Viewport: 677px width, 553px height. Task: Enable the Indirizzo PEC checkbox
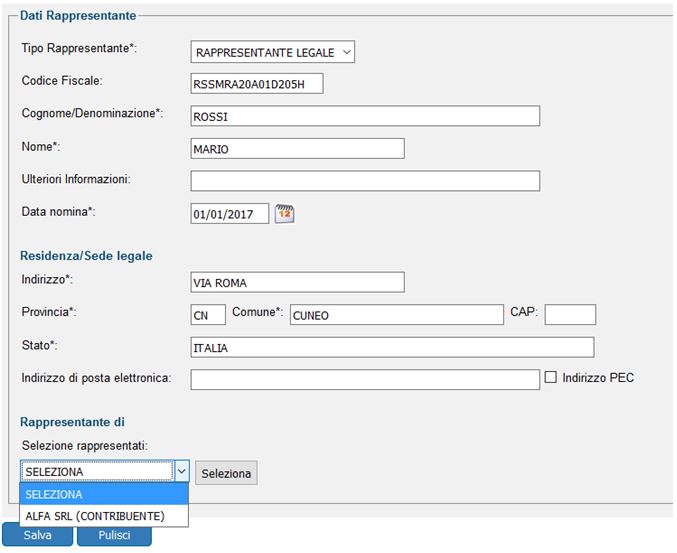click(x=550, y=377)
